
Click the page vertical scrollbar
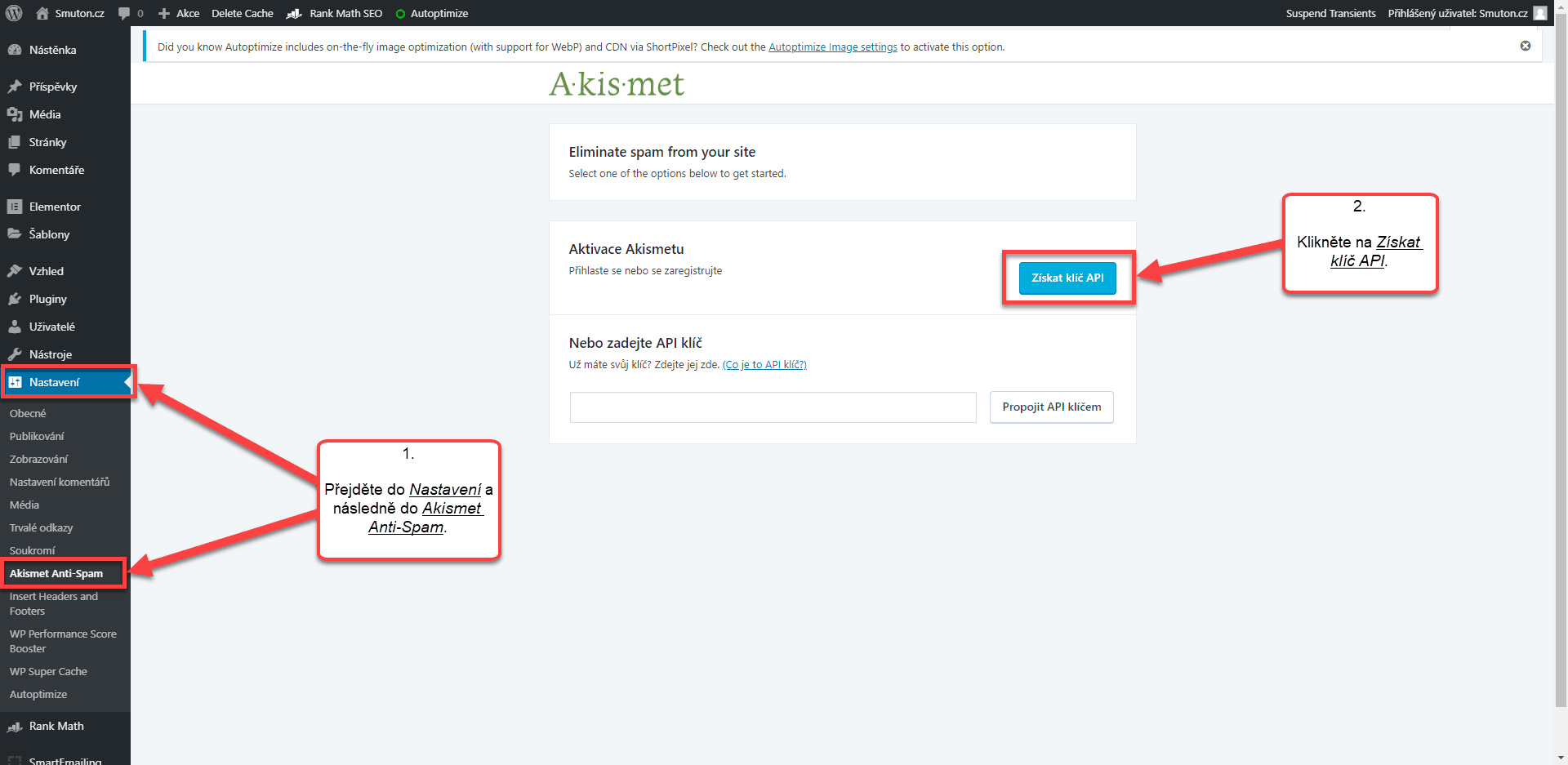pyautogui.click(x=1561, y=359)
